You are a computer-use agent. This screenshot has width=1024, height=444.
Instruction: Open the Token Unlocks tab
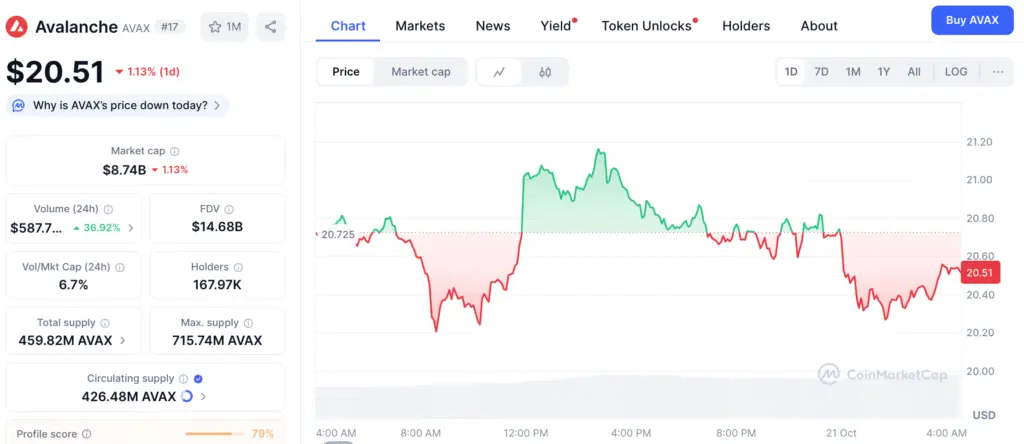tap(646, 26)
